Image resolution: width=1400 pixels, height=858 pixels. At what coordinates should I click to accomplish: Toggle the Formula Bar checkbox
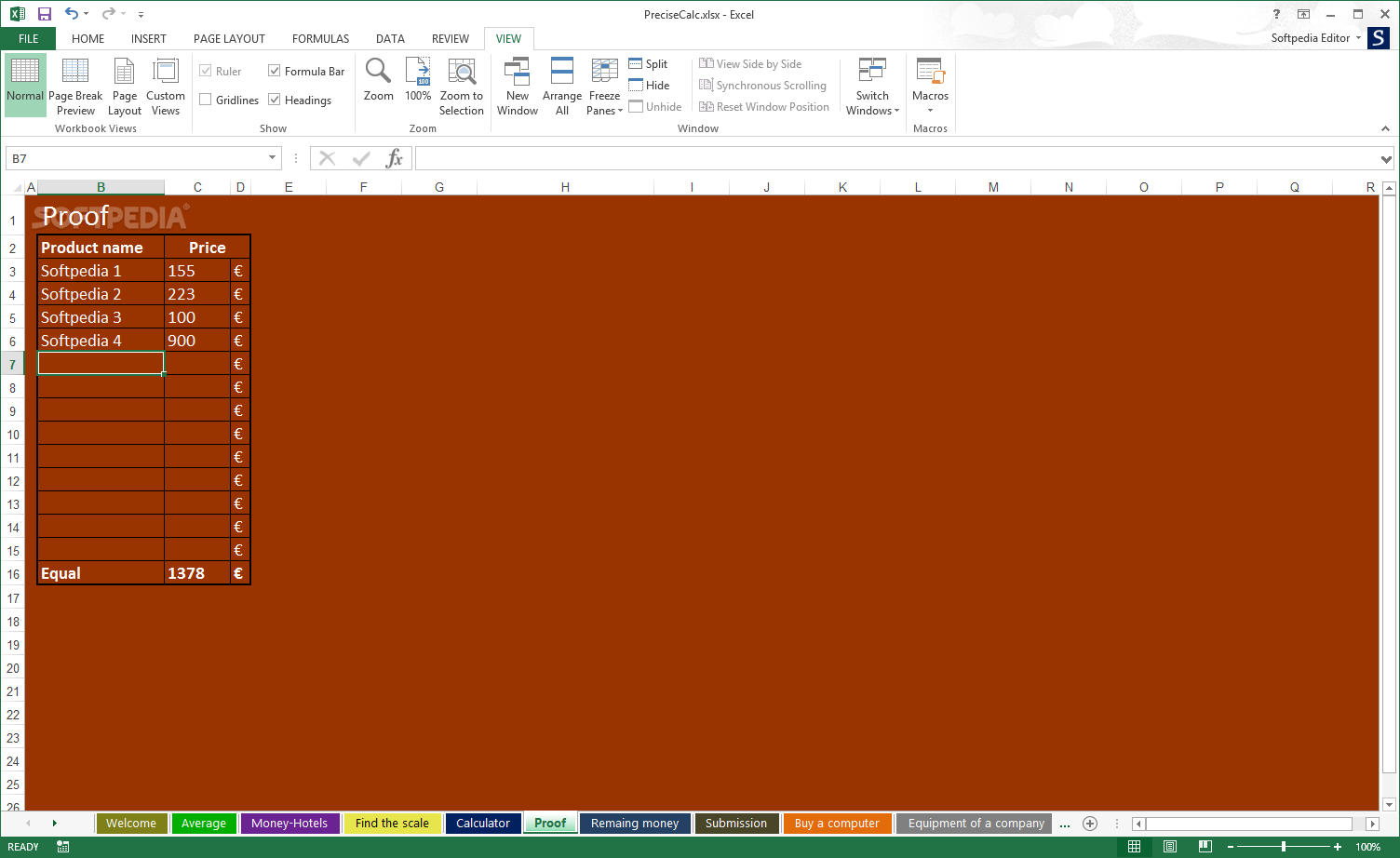(275, 71)
